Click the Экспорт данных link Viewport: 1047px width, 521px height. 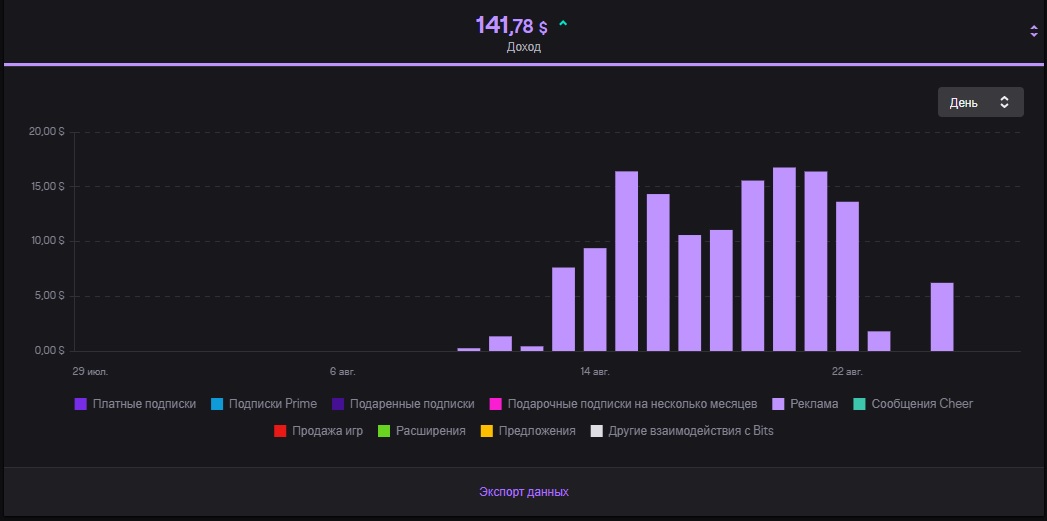coord(524,492)
